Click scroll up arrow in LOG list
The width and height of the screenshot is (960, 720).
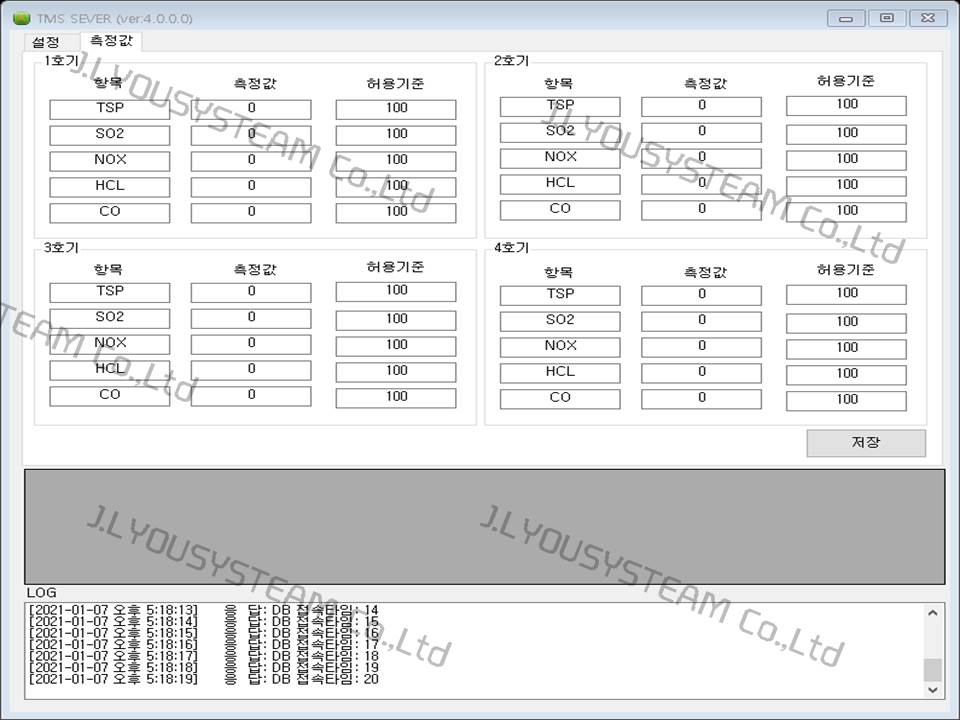(932, 612)
